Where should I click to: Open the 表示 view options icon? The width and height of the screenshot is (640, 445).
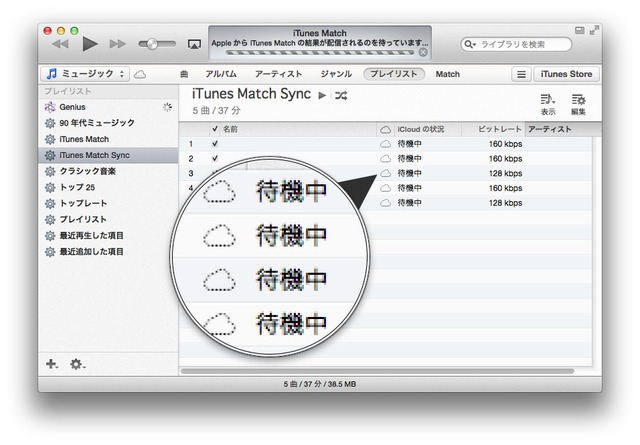coord(547,104)
